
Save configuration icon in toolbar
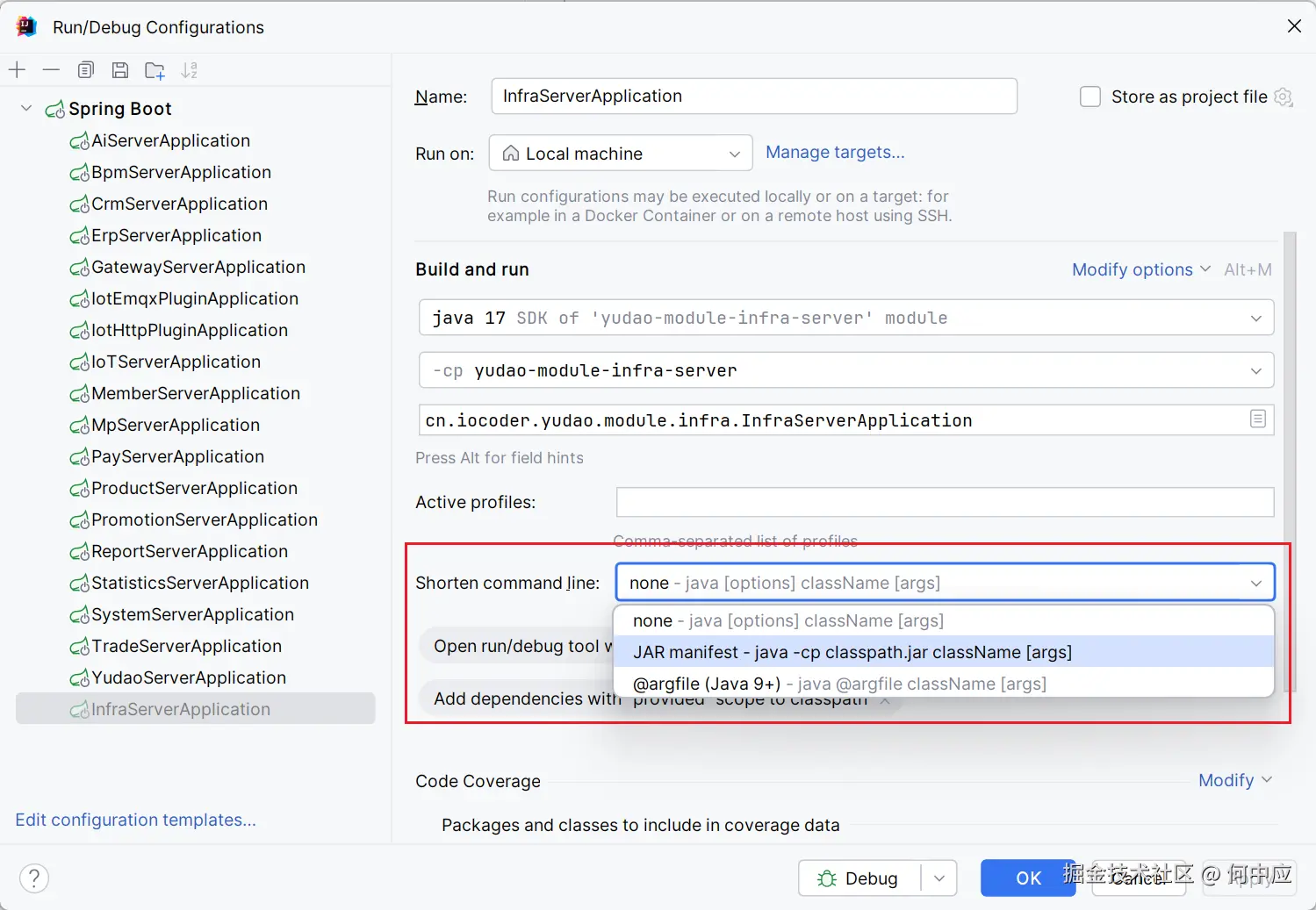(120, 70)
